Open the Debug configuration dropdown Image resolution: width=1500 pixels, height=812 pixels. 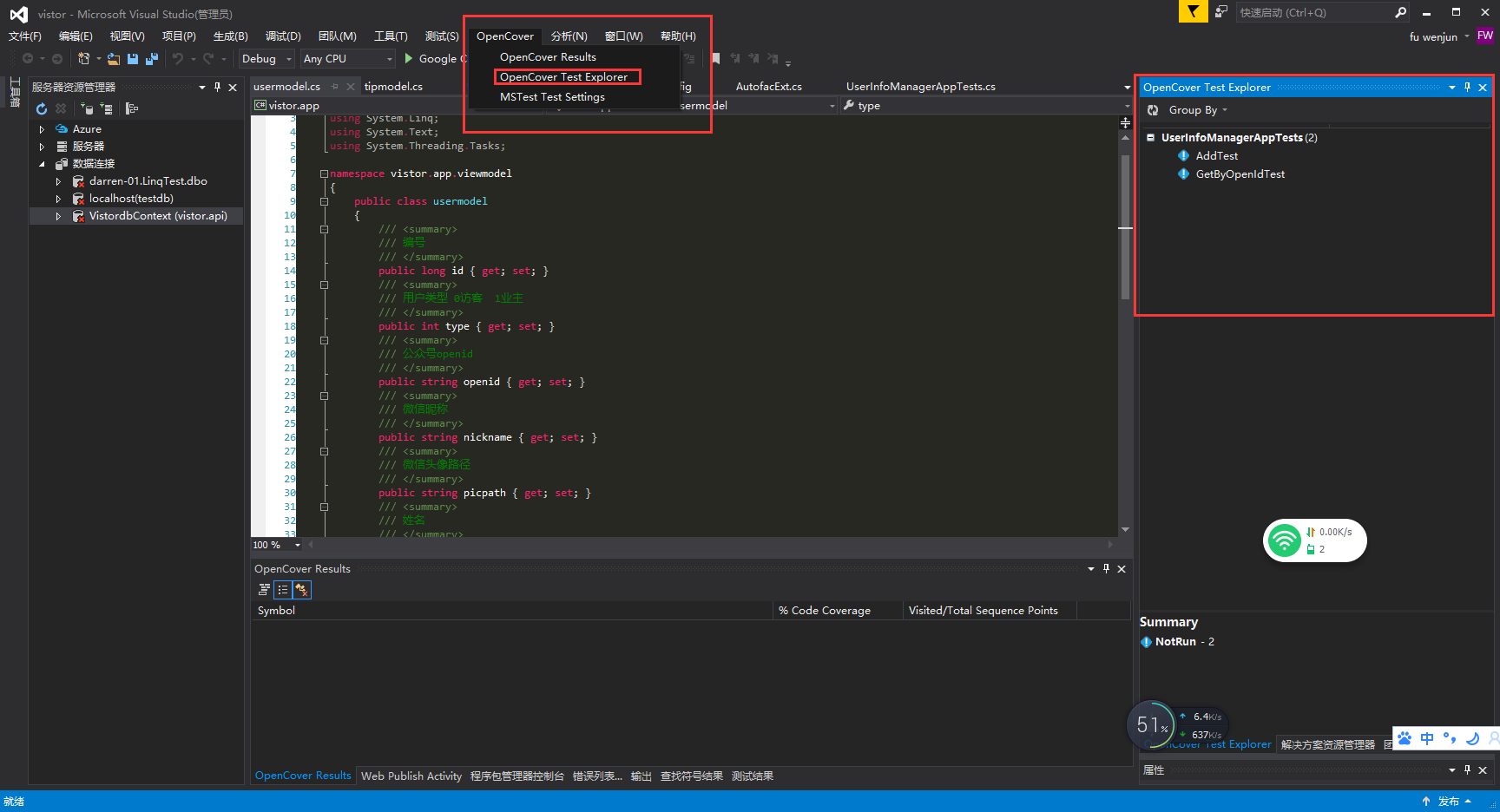(x=266, y=59)
